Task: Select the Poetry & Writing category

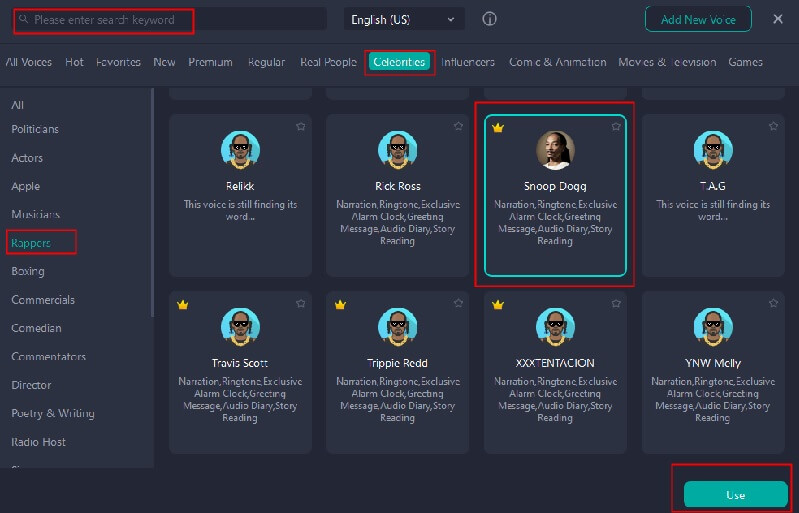Action: (53, 413)
